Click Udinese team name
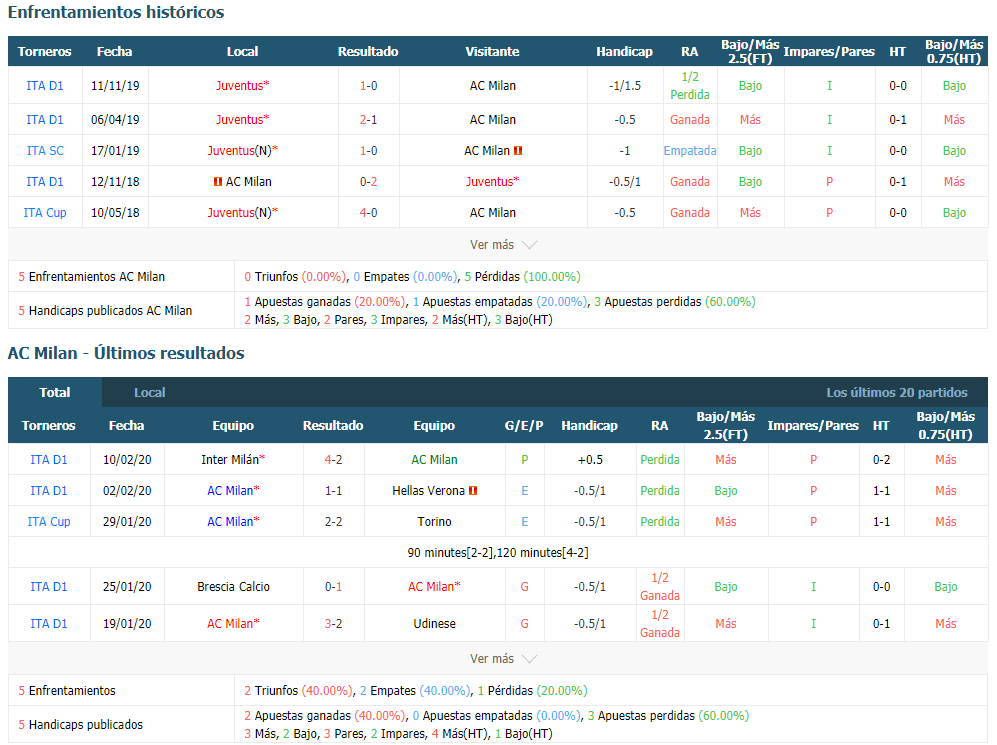The height and width of the screenshot is (745, 997). pos(434,624)
